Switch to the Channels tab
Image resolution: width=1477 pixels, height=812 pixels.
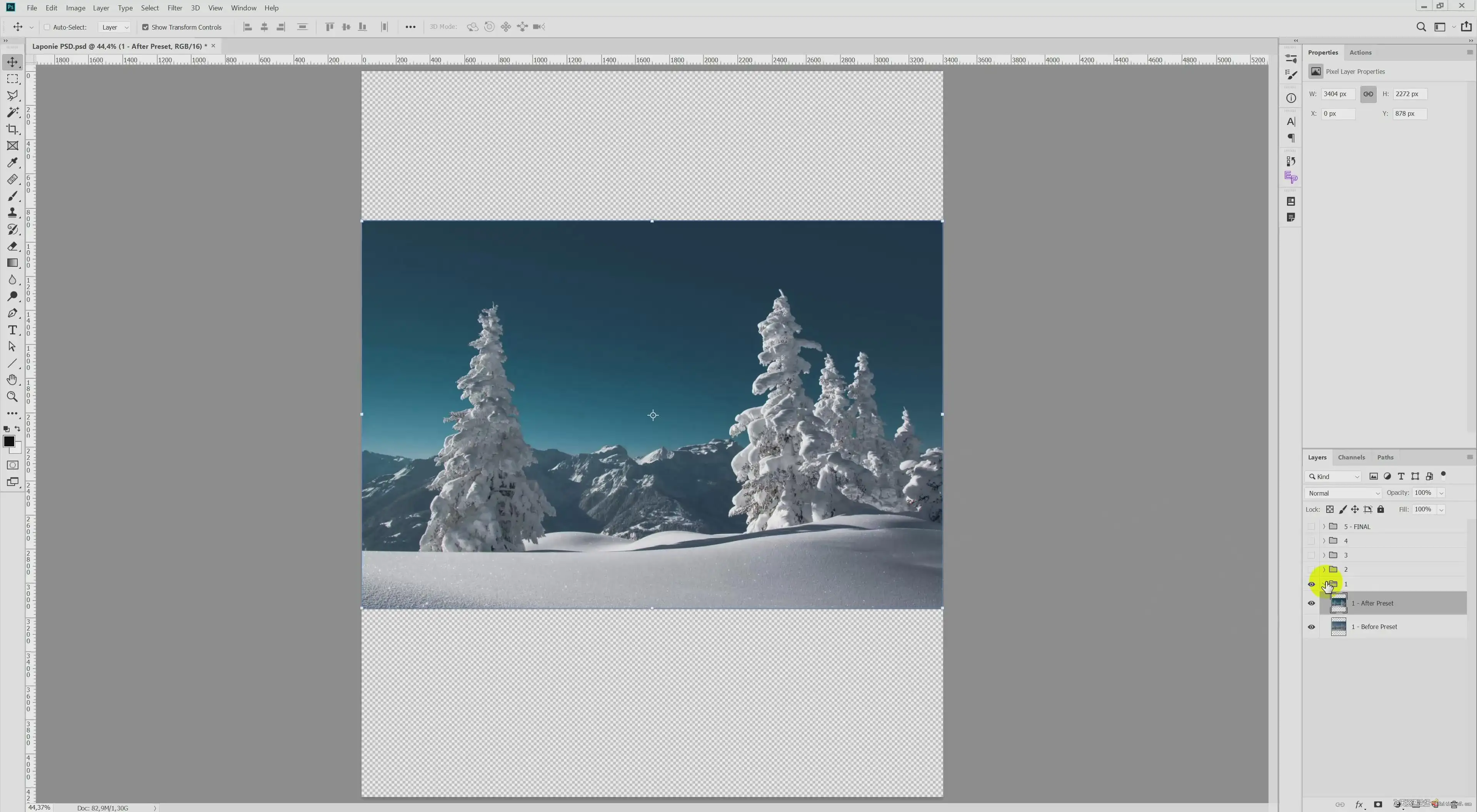pyautogui.click(x=1351, y=457)
